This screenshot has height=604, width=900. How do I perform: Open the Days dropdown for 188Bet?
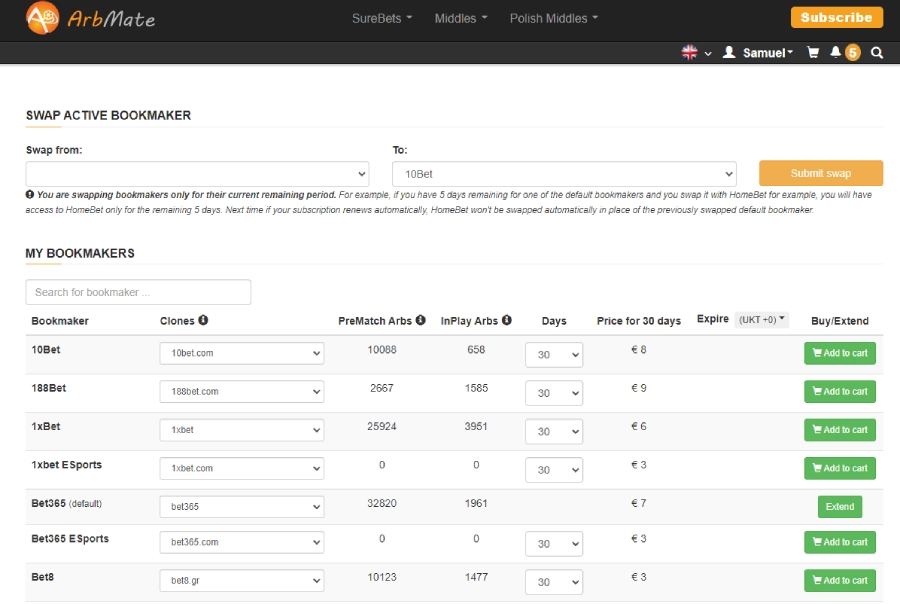(553, 393)
